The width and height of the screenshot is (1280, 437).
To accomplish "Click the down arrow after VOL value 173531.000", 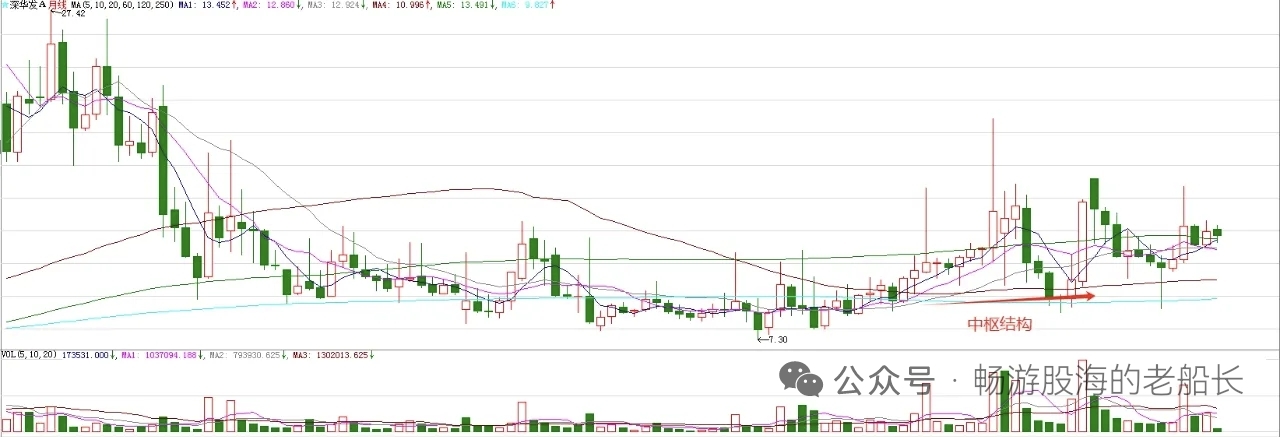I will 114,355.
